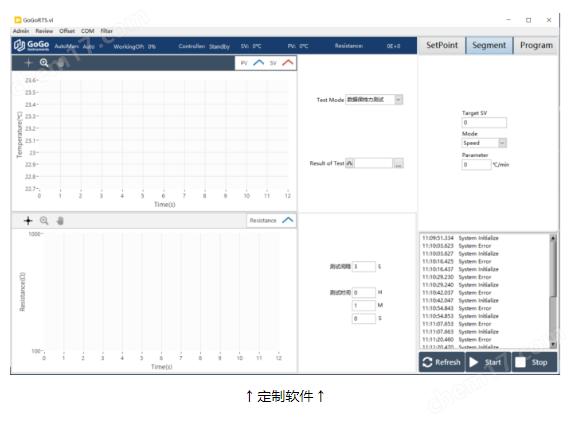Click the log list scrollbar down arrow
The width and height of the screenshot is (577, 424).
553,345
